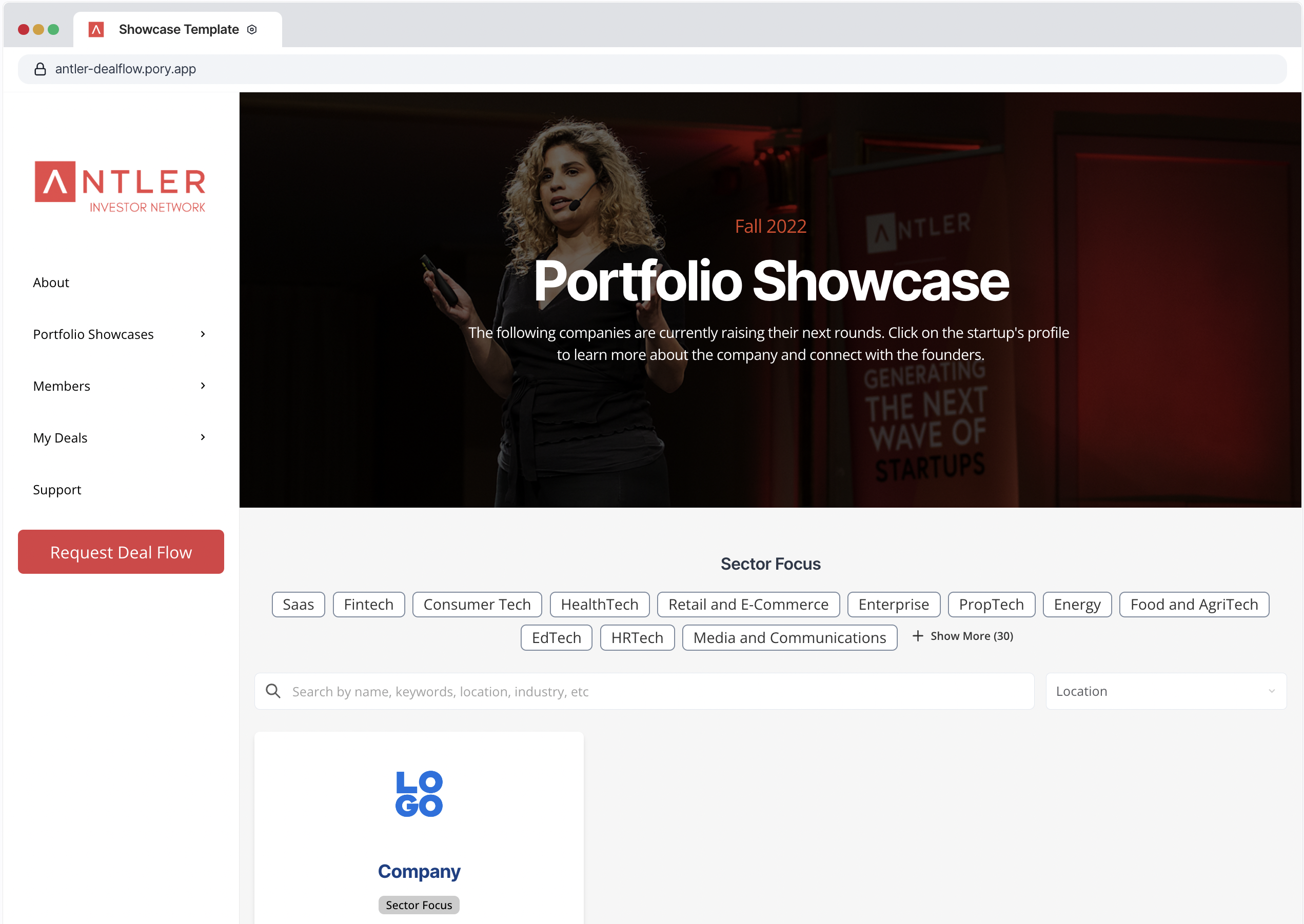The height and width of the screenshot is (924, 1304).
Task: Expand the Members menu chevron
Action: [203, 386]
